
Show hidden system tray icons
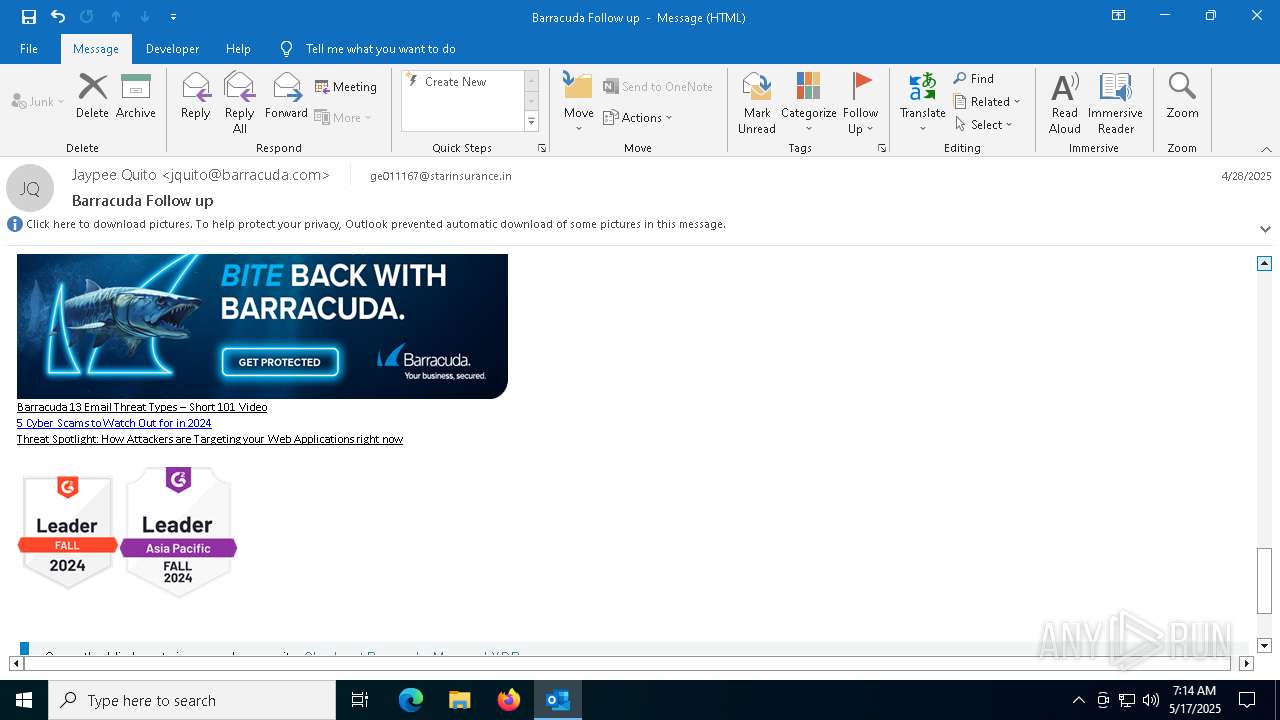click(x=1078, y=700)
